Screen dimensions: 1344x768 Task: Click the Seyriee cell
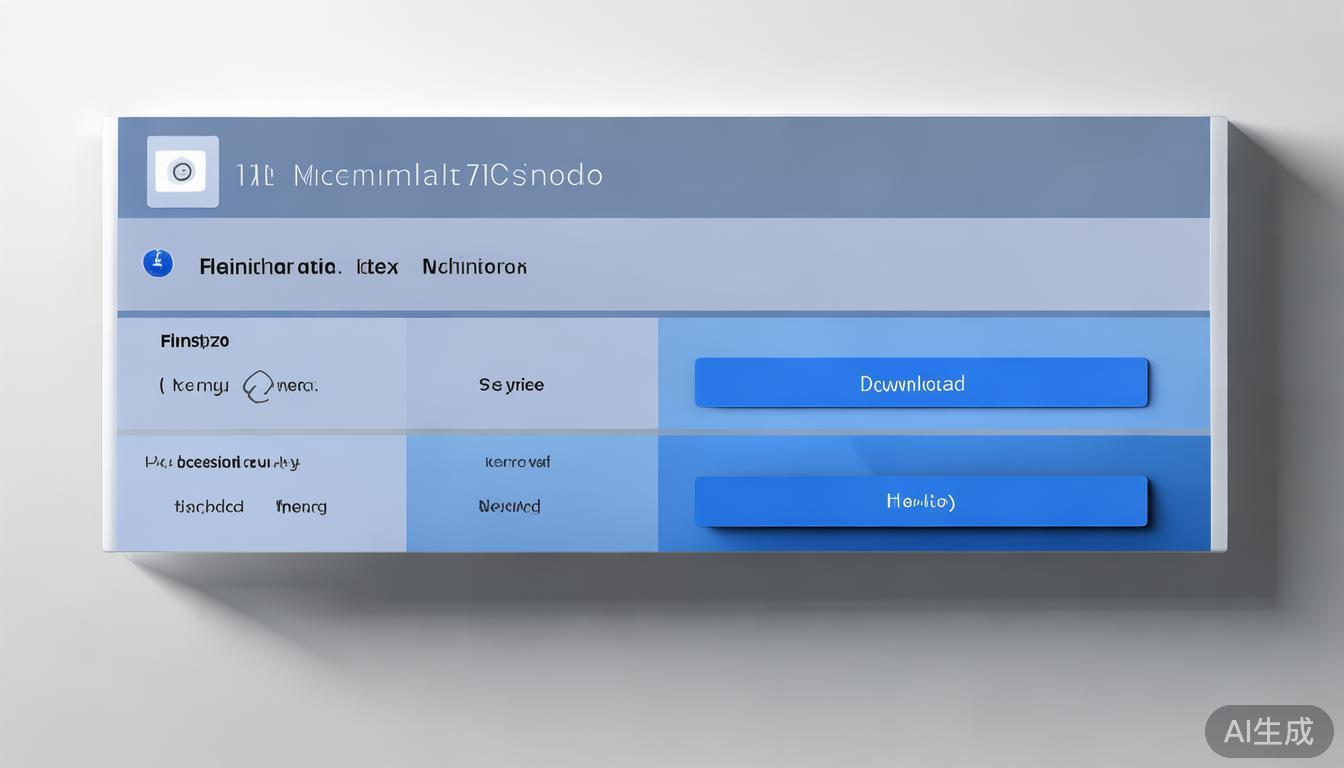tap(511, 385)
